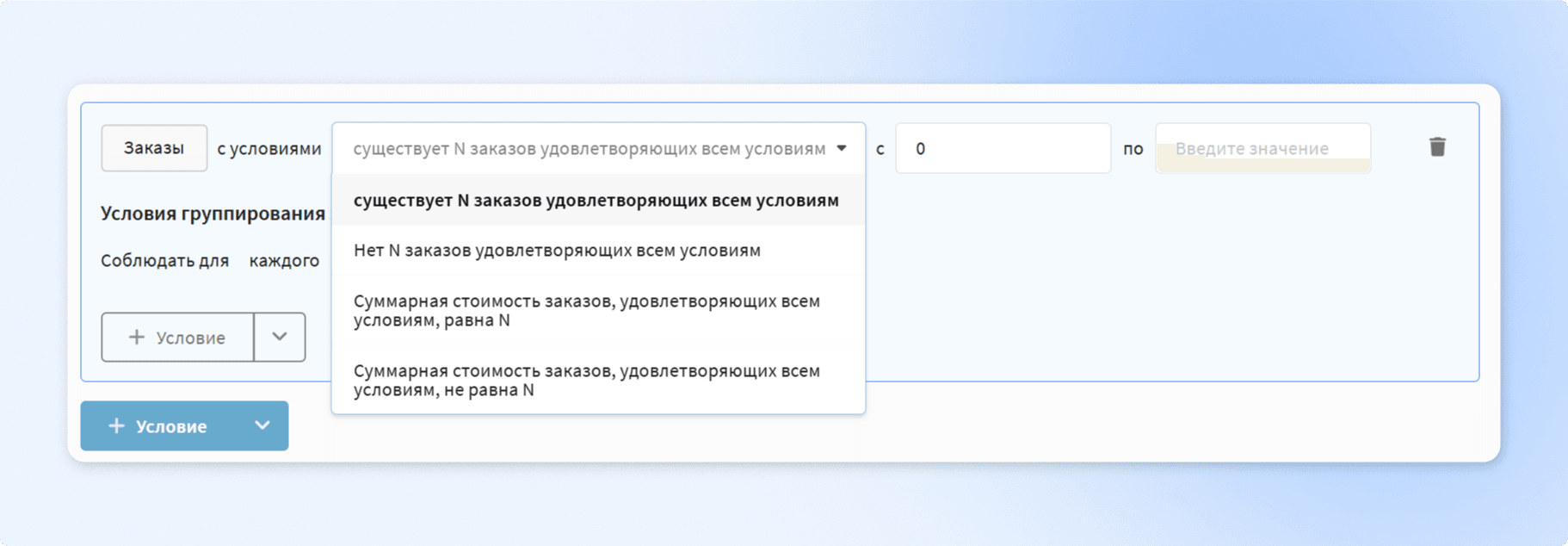1568x546 pixels.
Task: Delete the condition with the trash icon
Action: [x=1437, y=147]
